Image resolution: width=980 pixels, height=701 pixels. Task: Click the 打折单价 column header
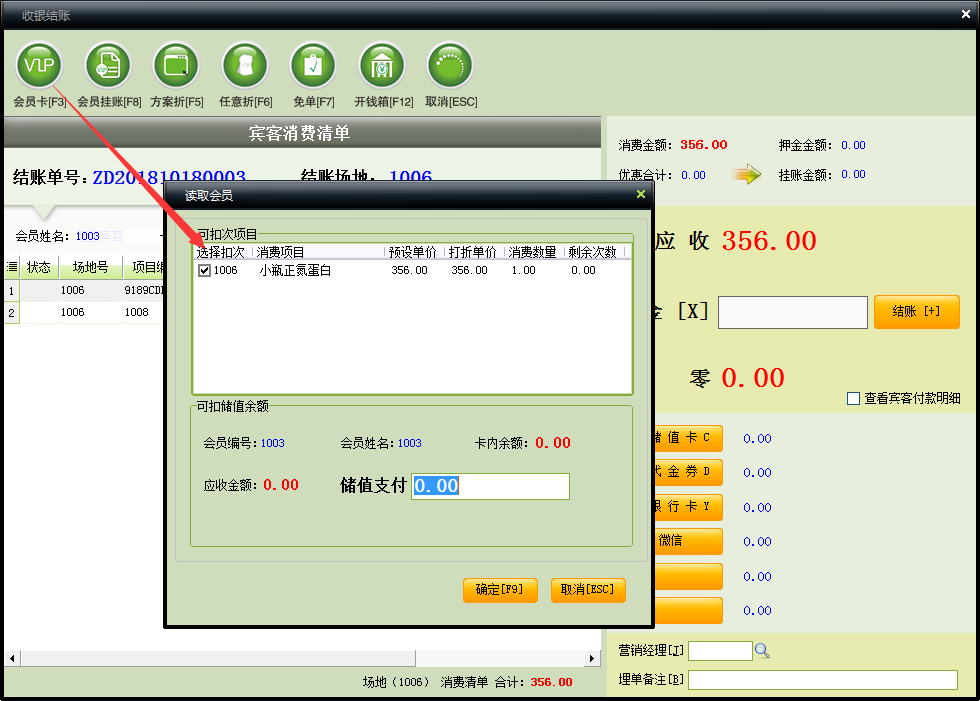(x=473, y=252)
